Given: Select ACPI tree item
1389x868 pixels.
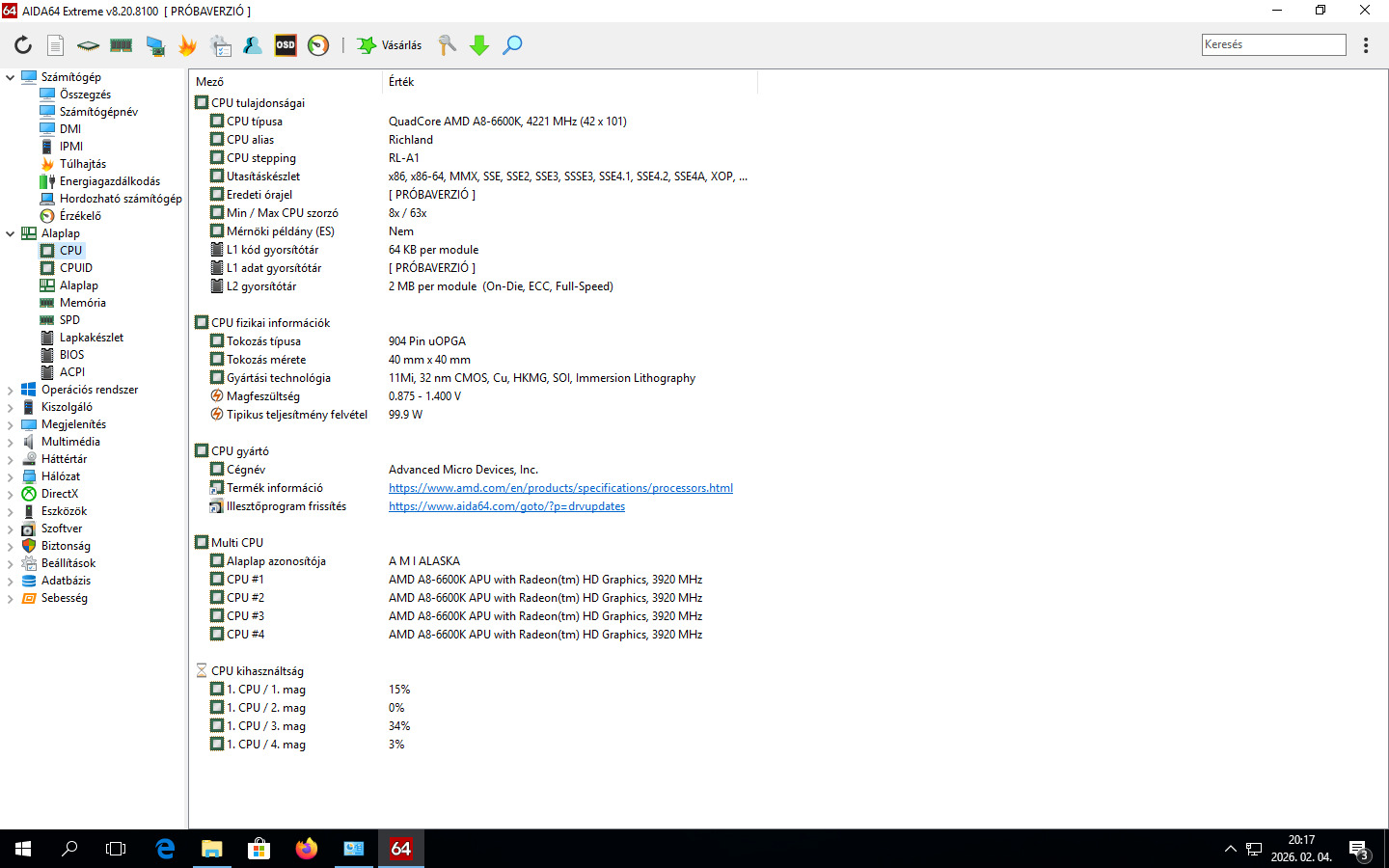Looking at the screenshot, I should tap(72, 372).
